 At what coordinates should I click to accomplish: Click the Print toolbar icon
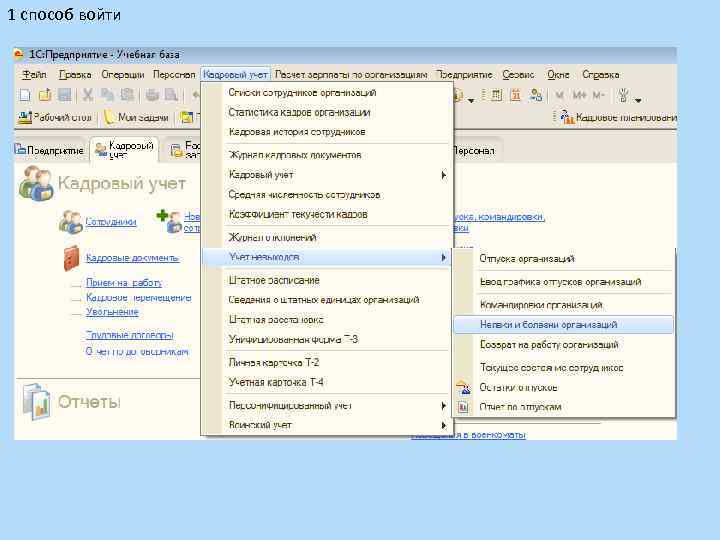click(x=152, y=95)
